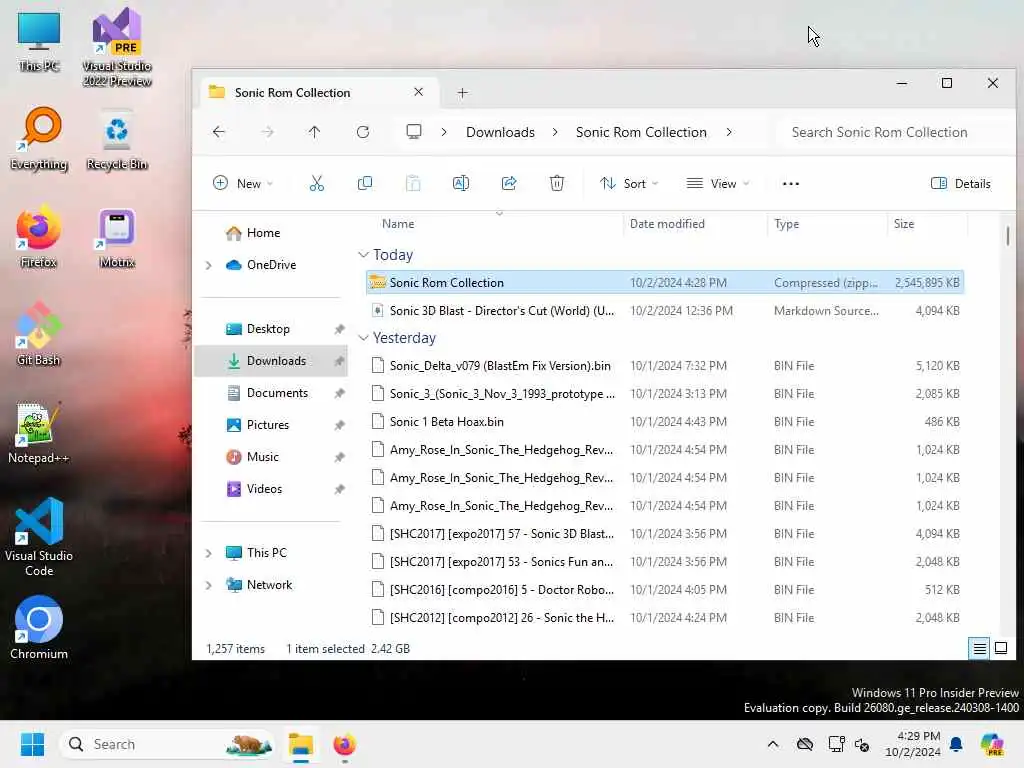Show hidden system tray icons

click(773, 744)
